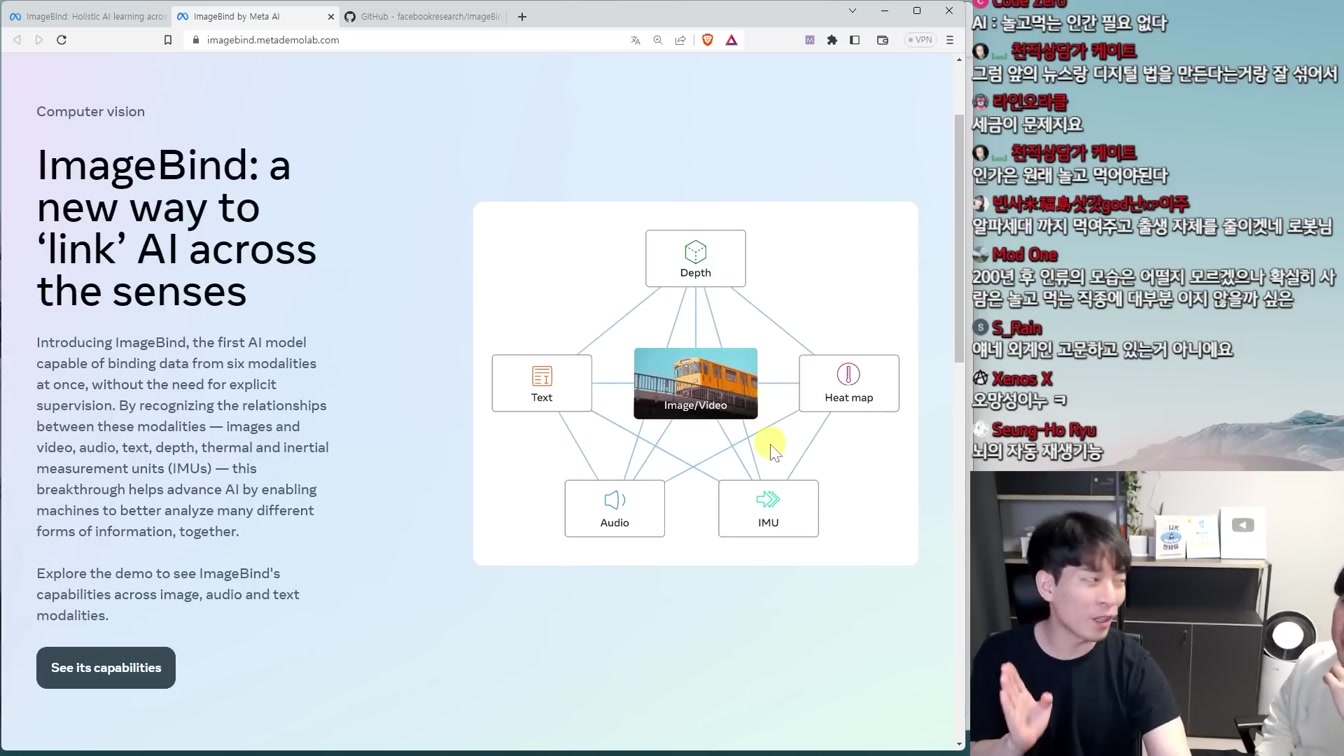1344x756 pixels.
Task: Click the page's vertical scrollbar thumb
Action: [959, 237]
